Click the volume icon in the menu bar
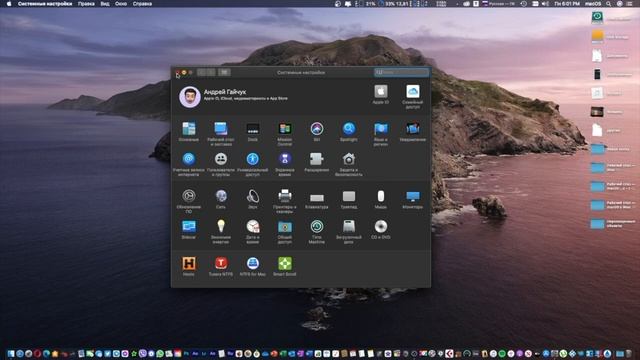Screen dimensions: 640x360 coord(545,4)
